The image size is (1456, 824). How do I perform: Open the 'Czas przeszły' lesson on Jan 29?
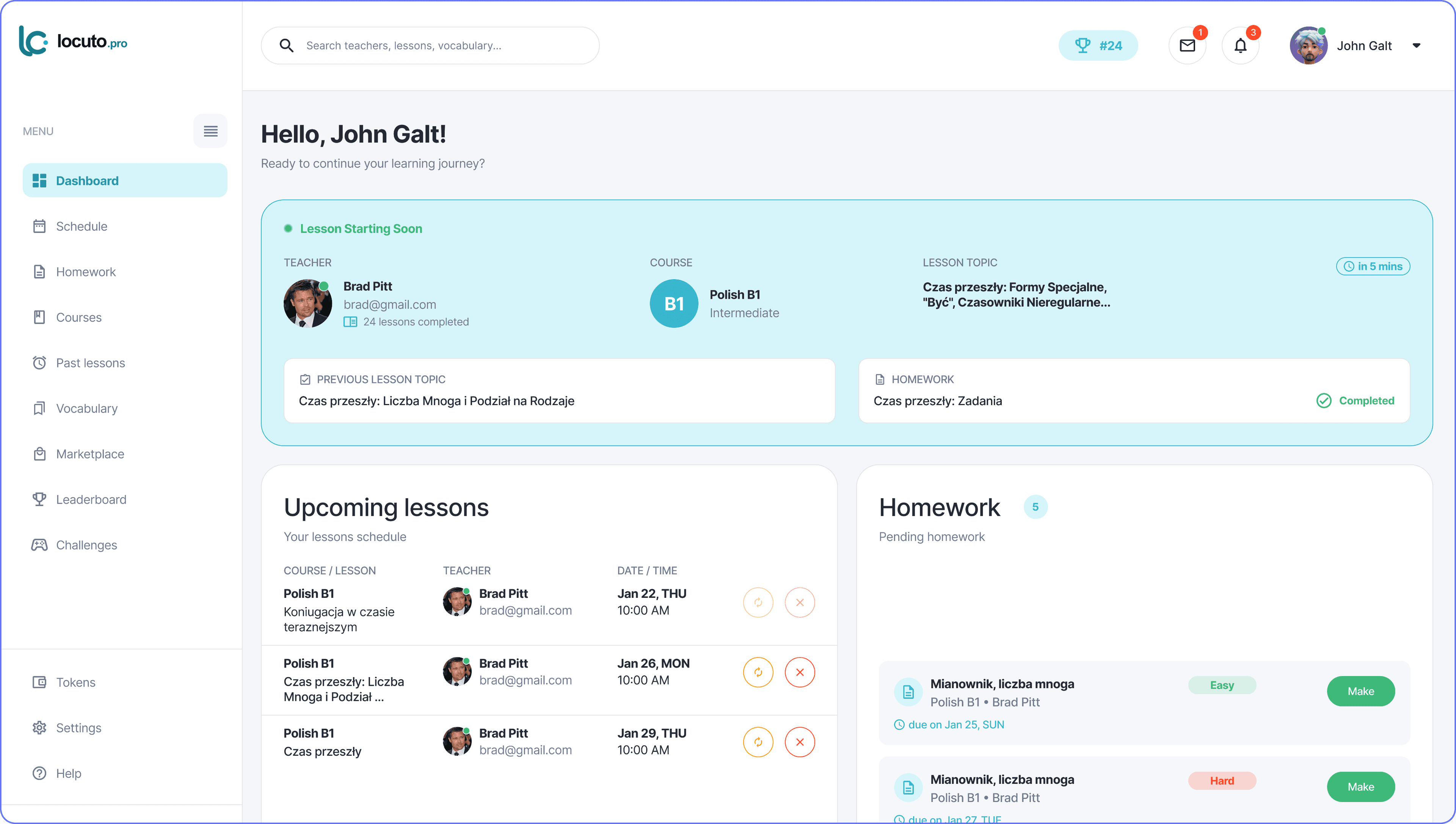322,752
